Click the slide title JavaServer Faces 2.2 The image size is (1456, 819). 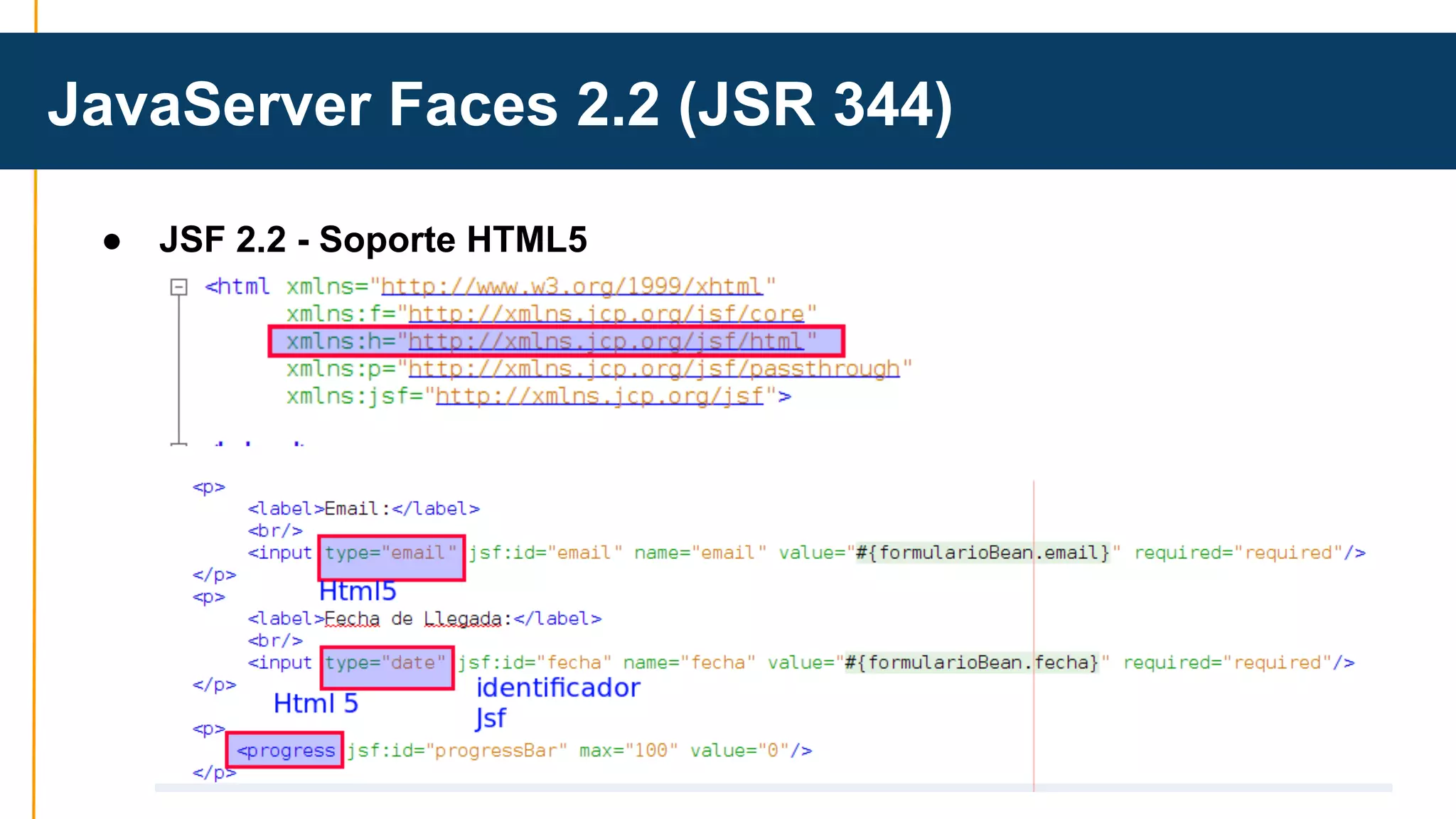500,105
